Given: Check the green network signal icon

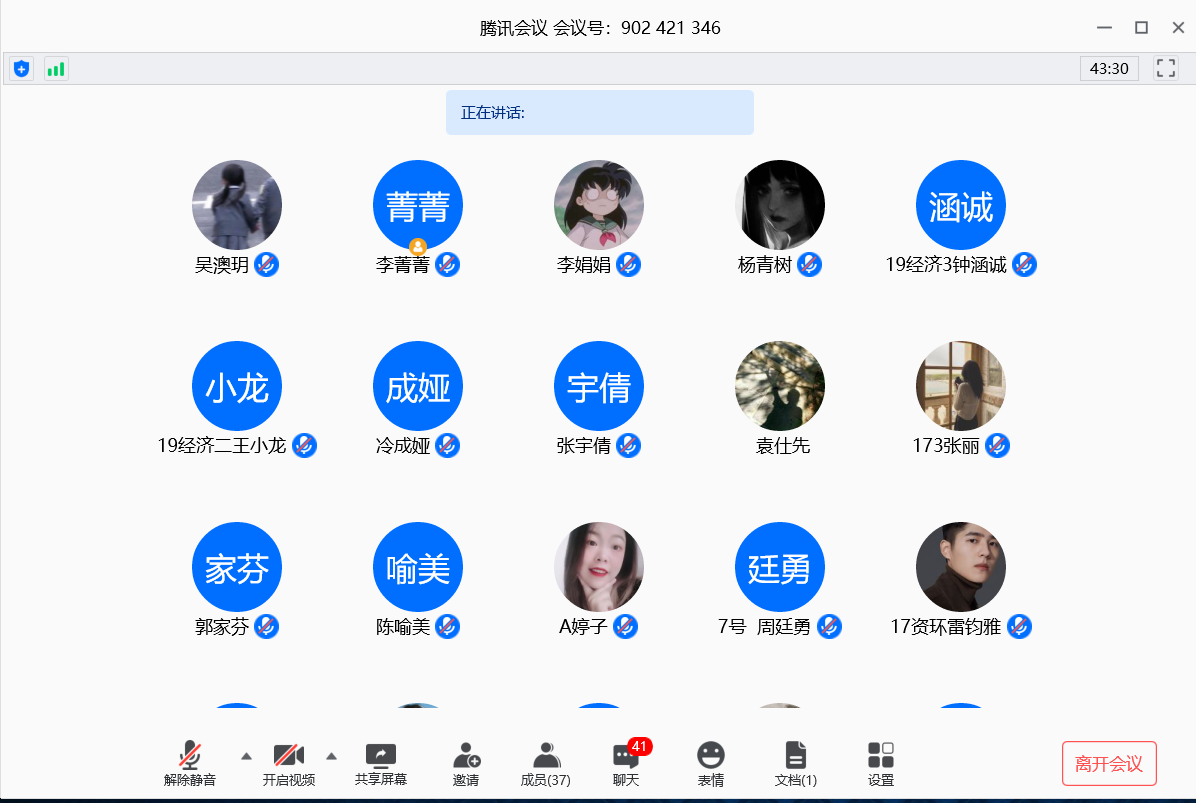Looking at the screenshot, I should coord(56,69).
